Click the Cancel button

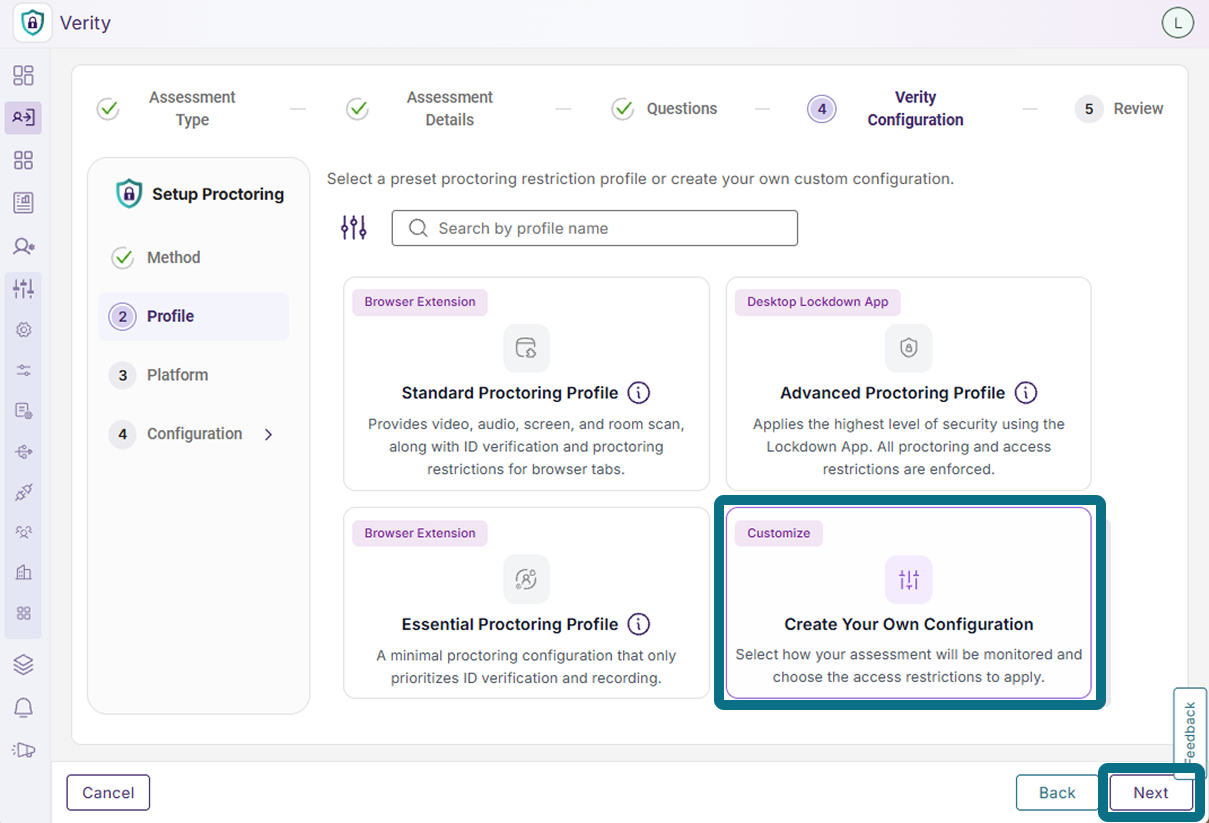pos(108,793)
